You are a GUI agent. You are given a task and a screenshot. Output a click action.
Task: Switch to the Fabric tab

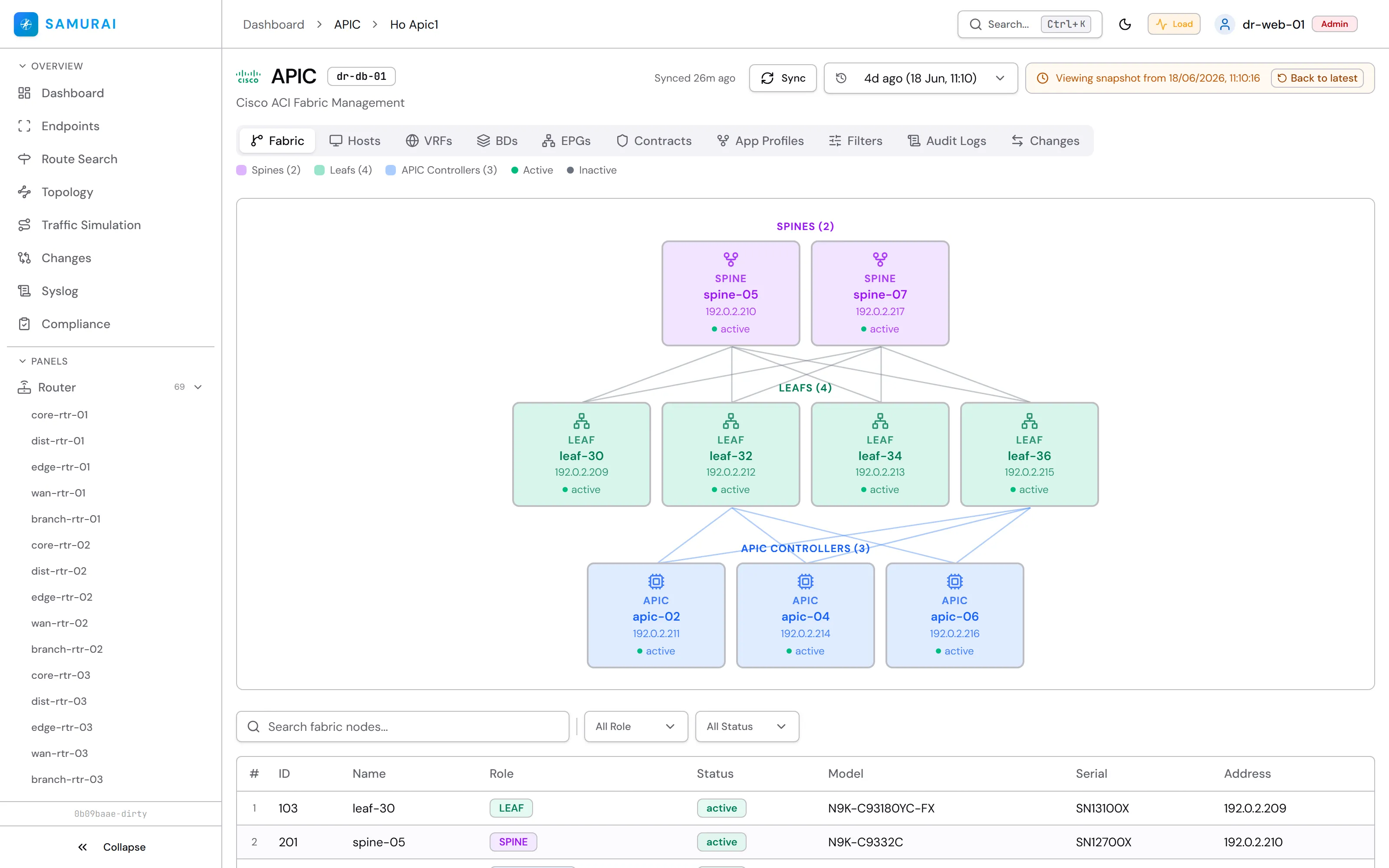tap(277, 141)
